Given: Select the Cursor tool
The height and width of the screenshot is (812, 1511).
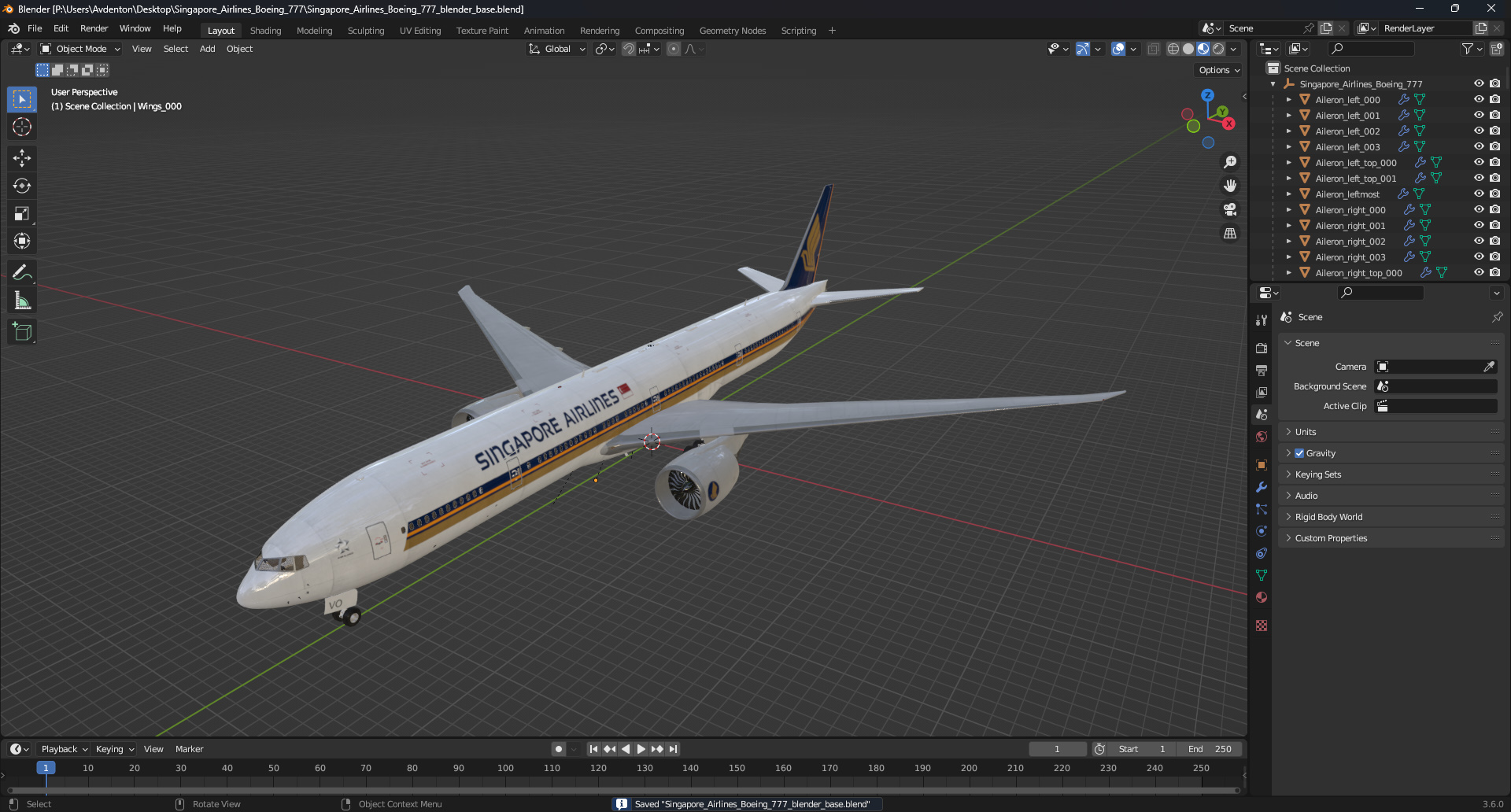Looking at the screenshot, I should [x=22, y=127].
